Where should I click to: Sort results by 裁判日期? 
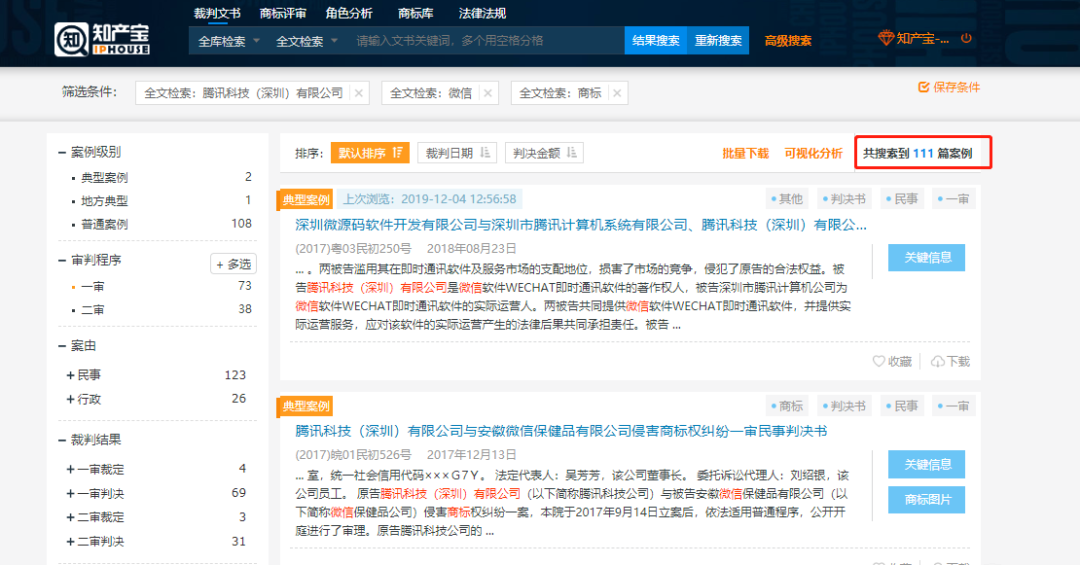[x=457, y=153]
